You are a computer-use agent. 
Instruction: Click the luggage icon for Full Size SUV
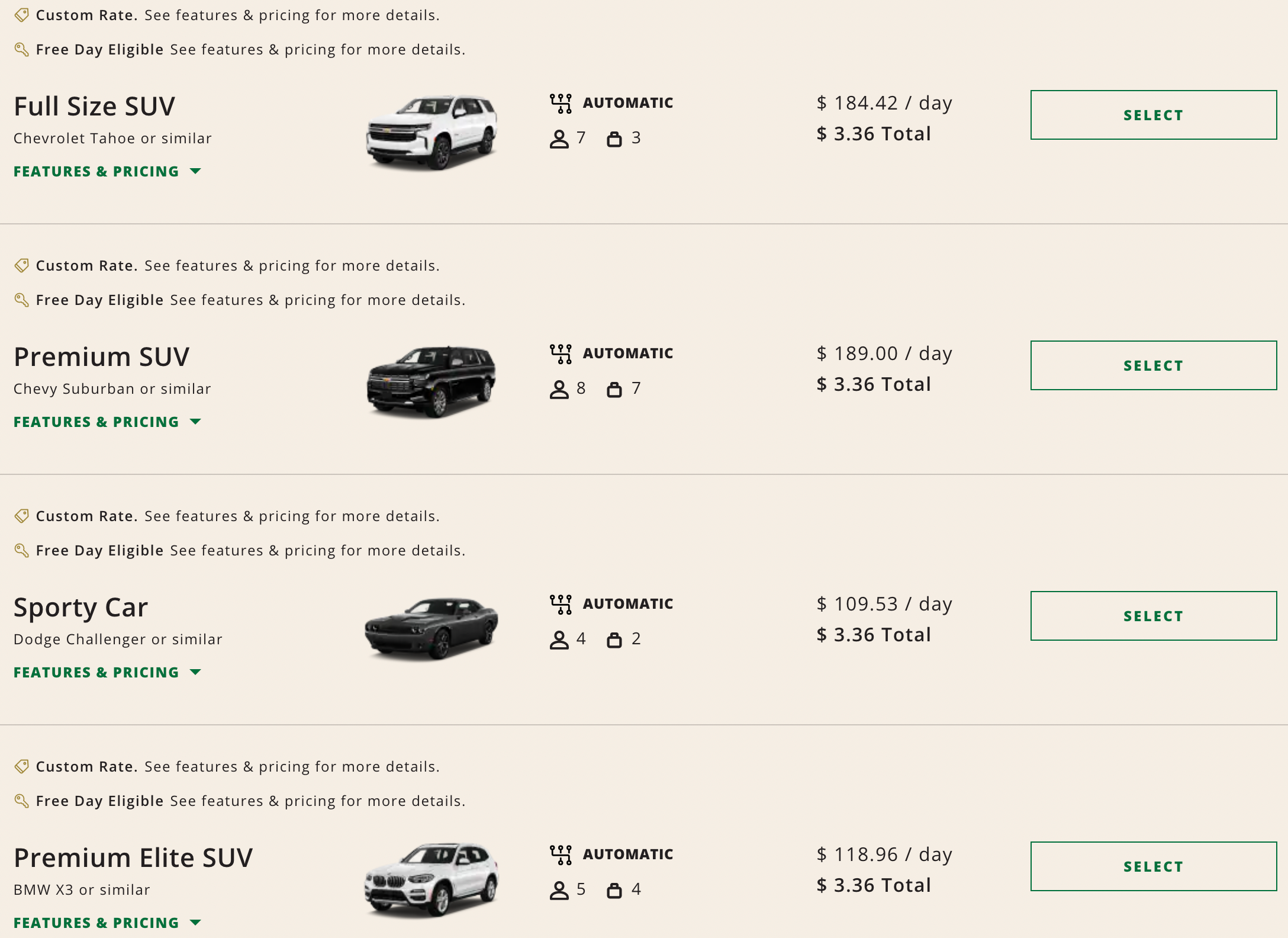tap(614, 139)
